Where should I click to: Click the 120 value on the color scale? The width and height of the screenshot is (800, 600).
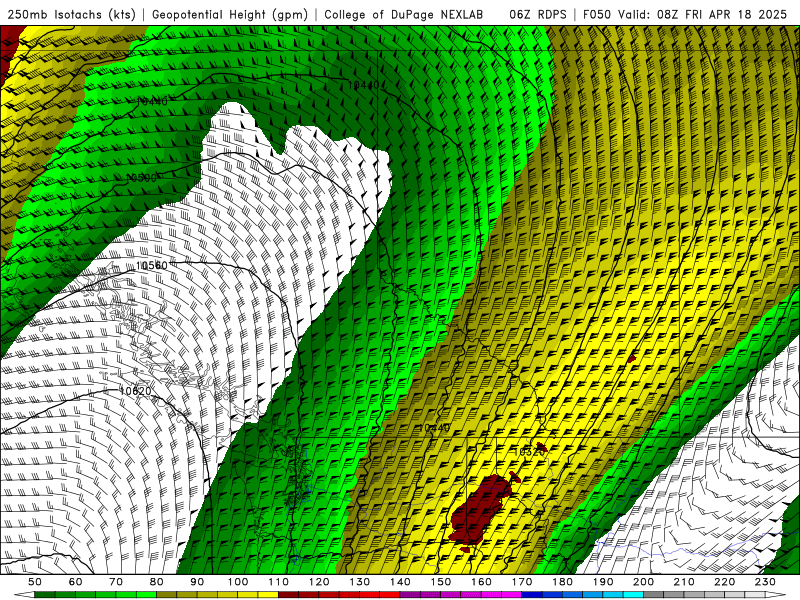[x=319, y=582]
